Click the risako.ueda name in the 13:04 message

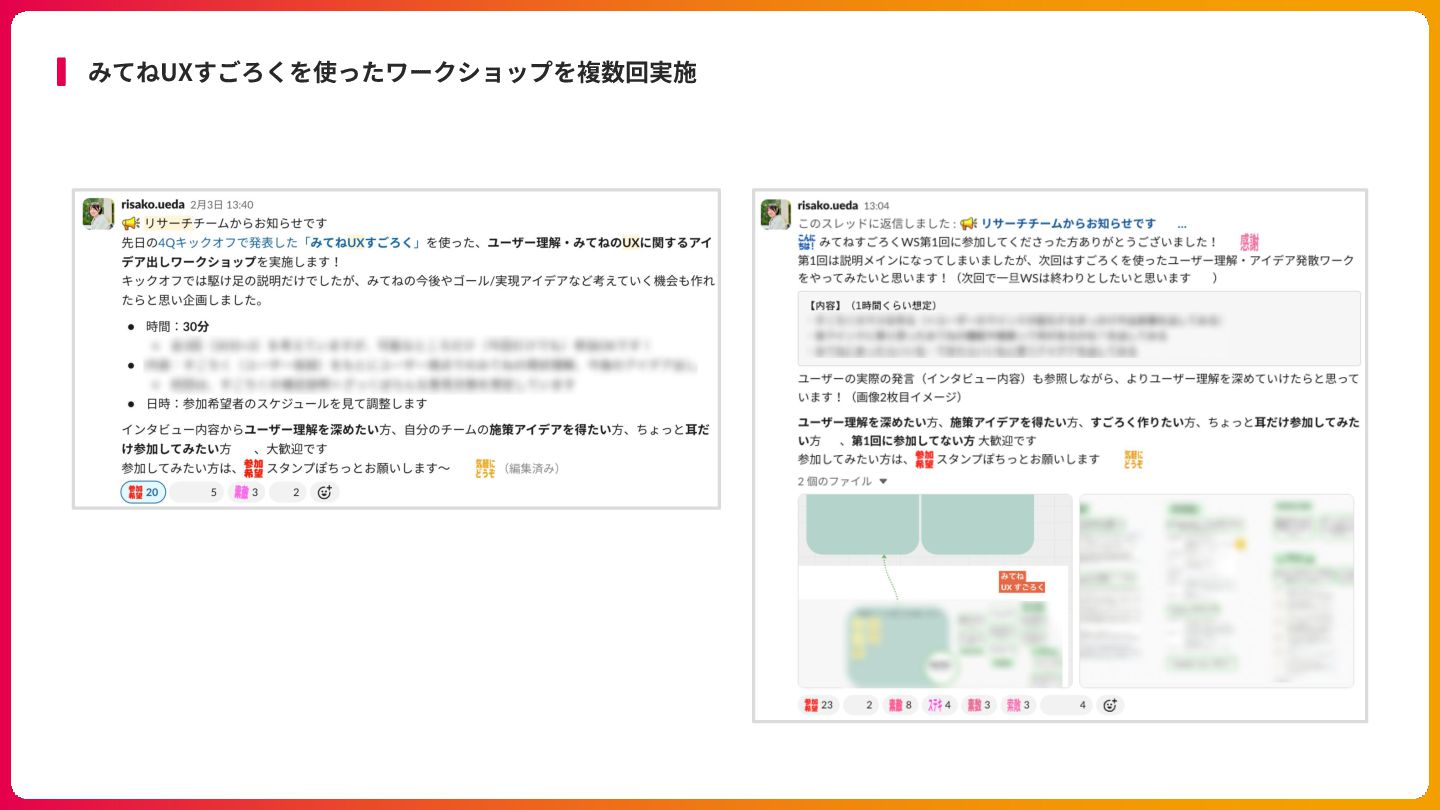(829, 205)
